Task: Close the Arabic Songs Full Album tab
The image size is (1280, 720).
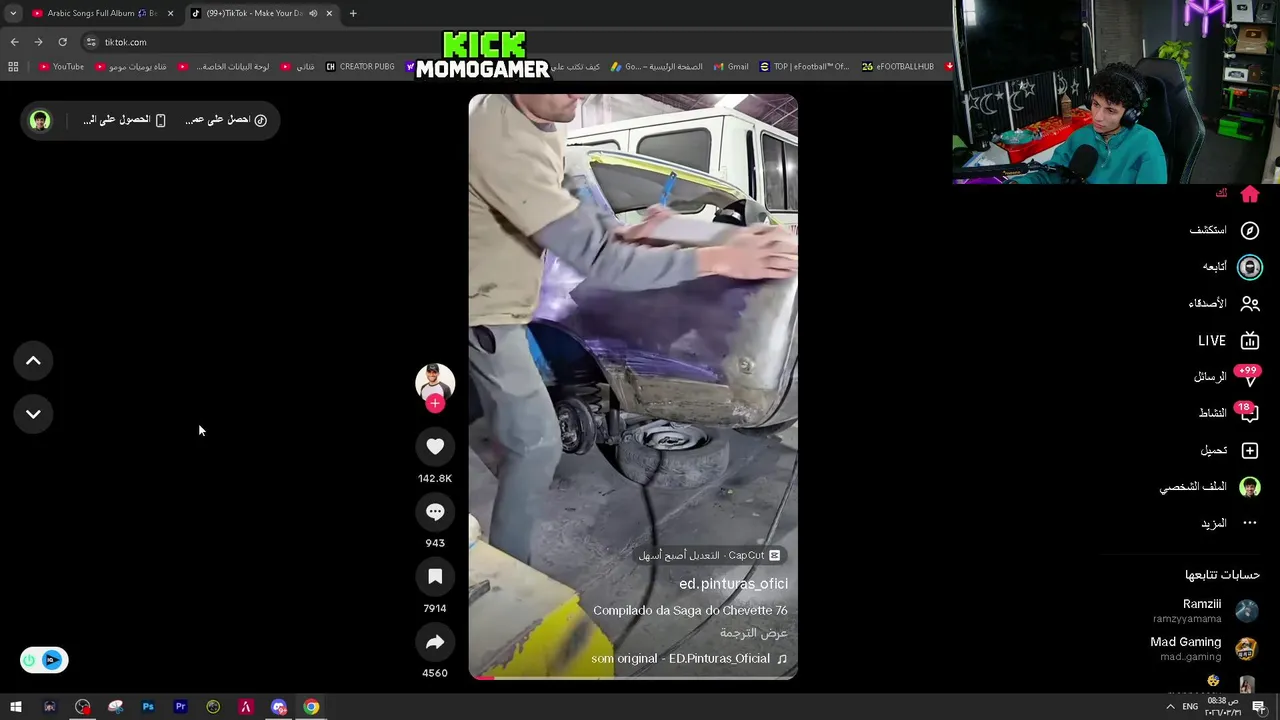Action: click(x=170, y=13)
